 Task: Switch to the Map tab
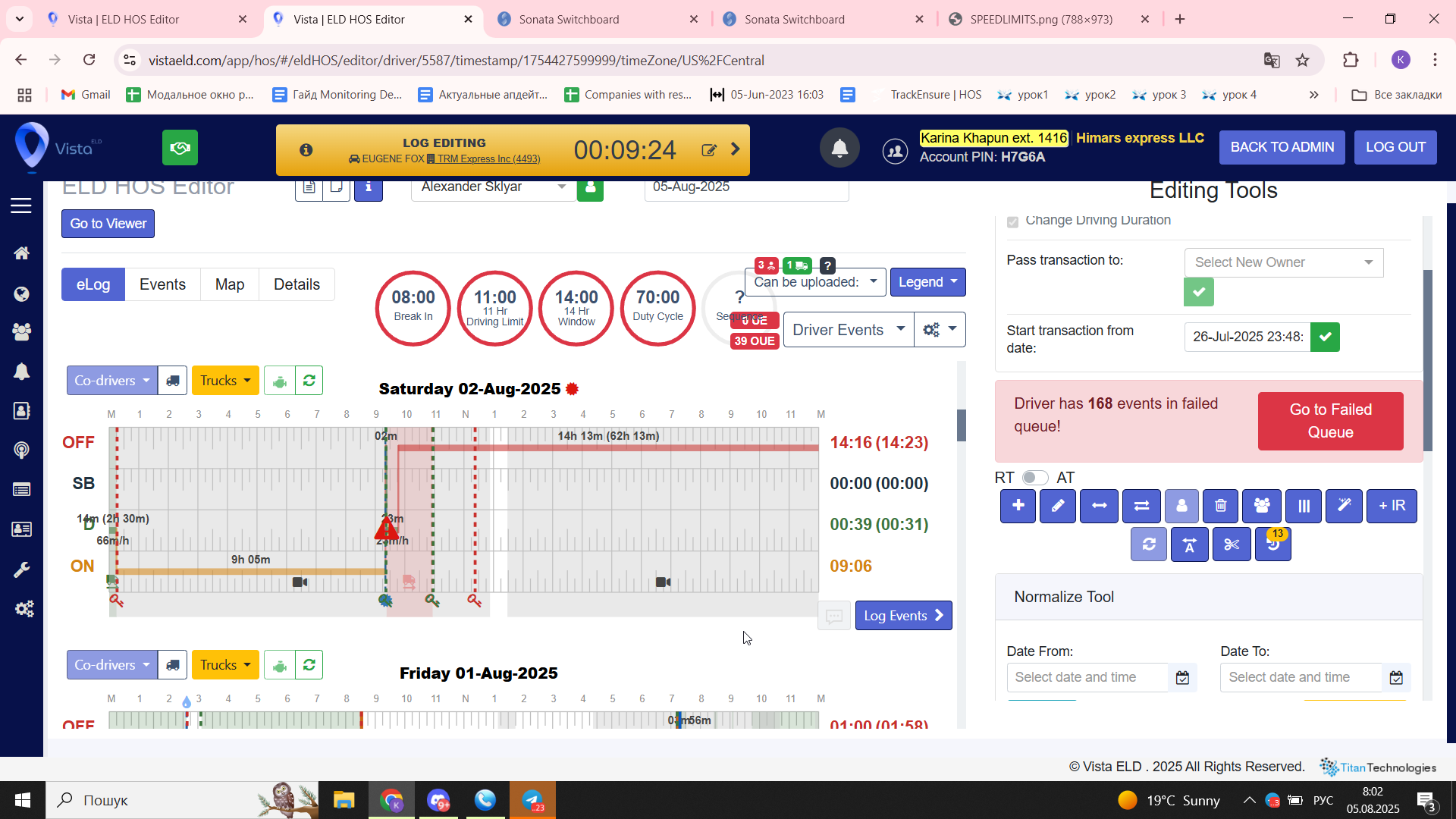point(230,284)
